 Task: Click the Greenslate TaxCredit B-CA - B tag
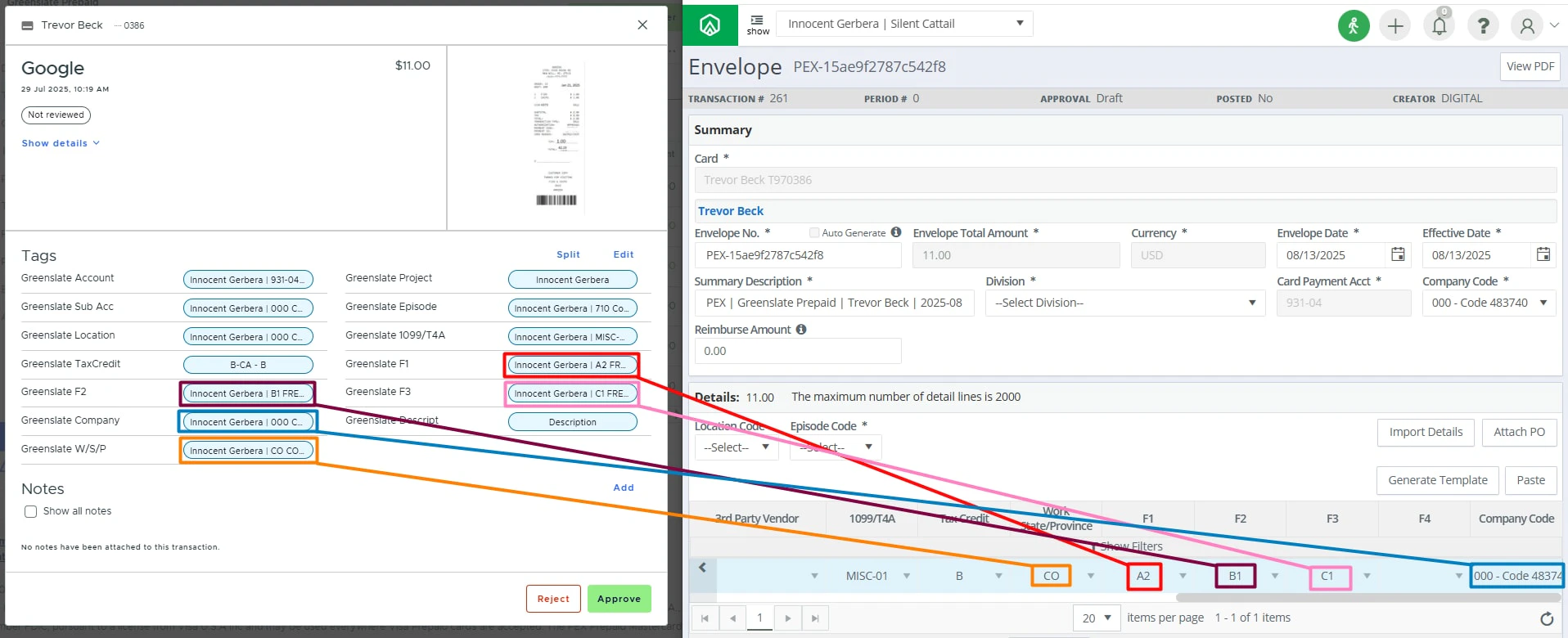coord(248,365)
